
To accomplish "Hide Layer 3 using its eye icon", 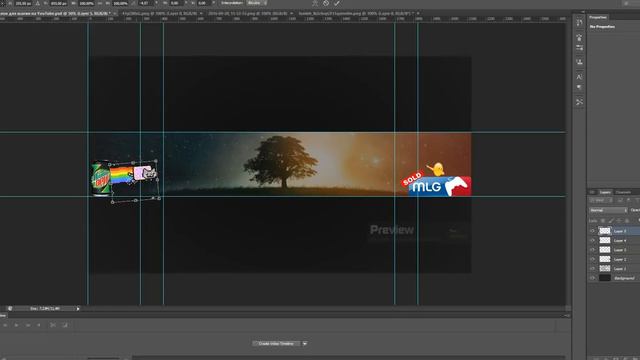I will click(592, 250).
